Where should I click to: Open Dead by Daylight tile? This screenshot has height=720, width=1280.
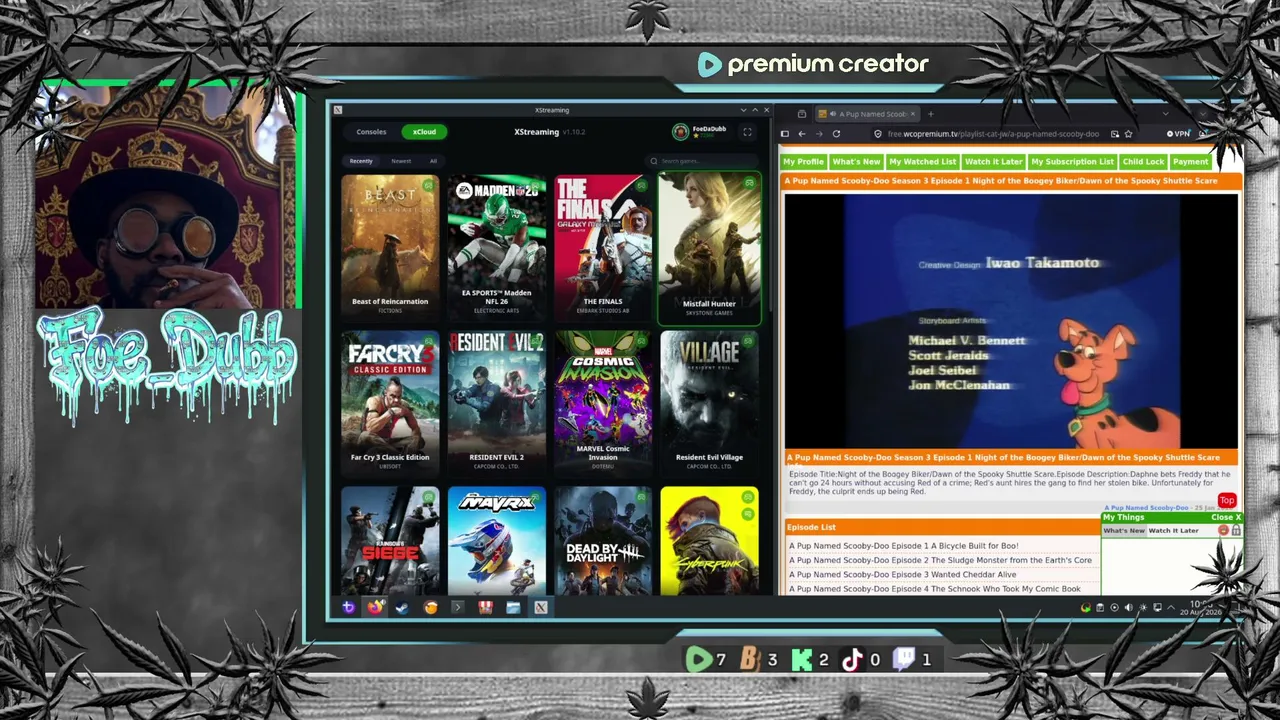603,541
